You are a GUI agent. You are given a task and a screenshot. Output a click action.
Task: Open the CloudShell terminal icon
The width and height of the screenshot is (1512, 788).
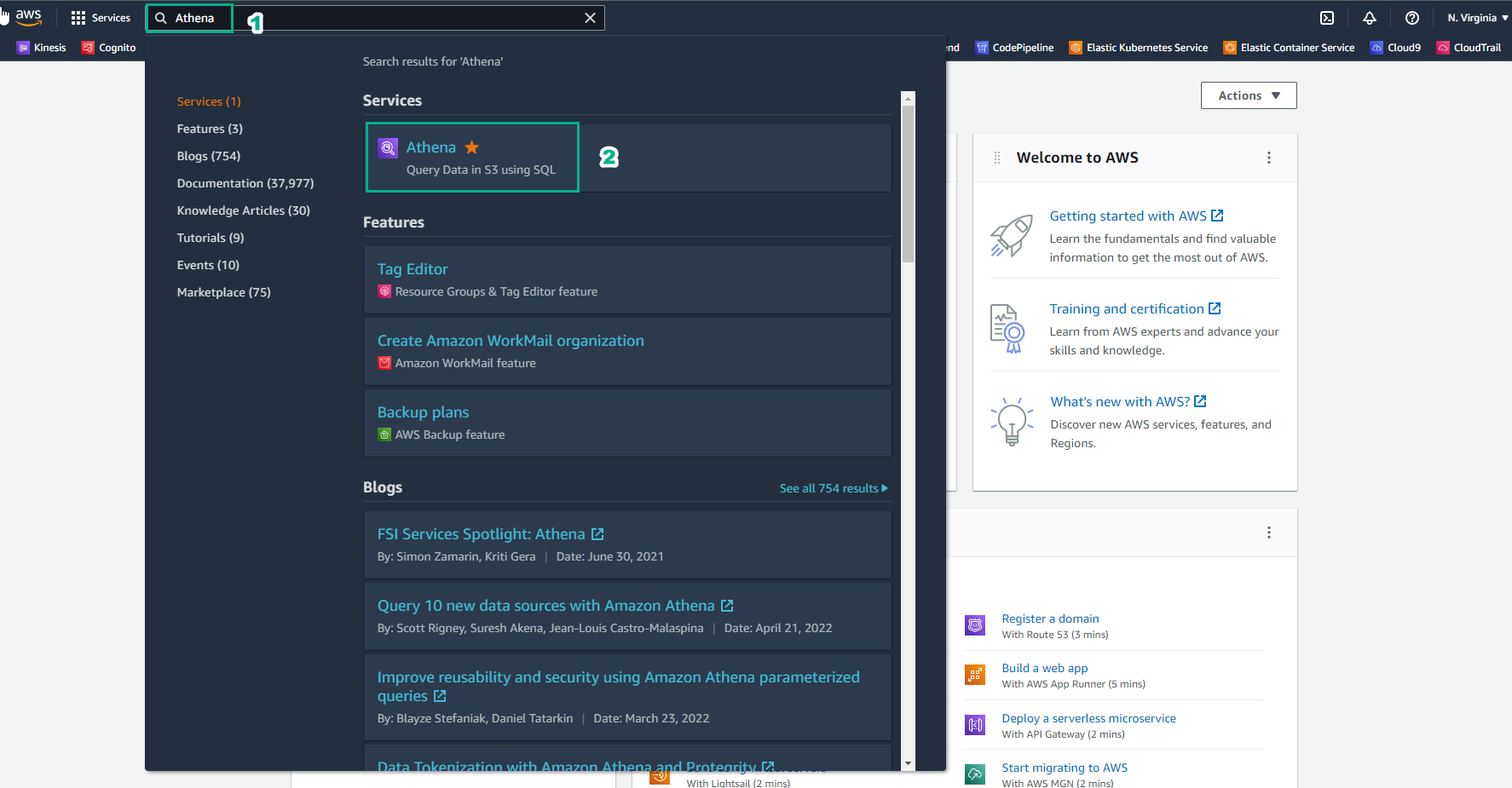[x=1327, y=18]
